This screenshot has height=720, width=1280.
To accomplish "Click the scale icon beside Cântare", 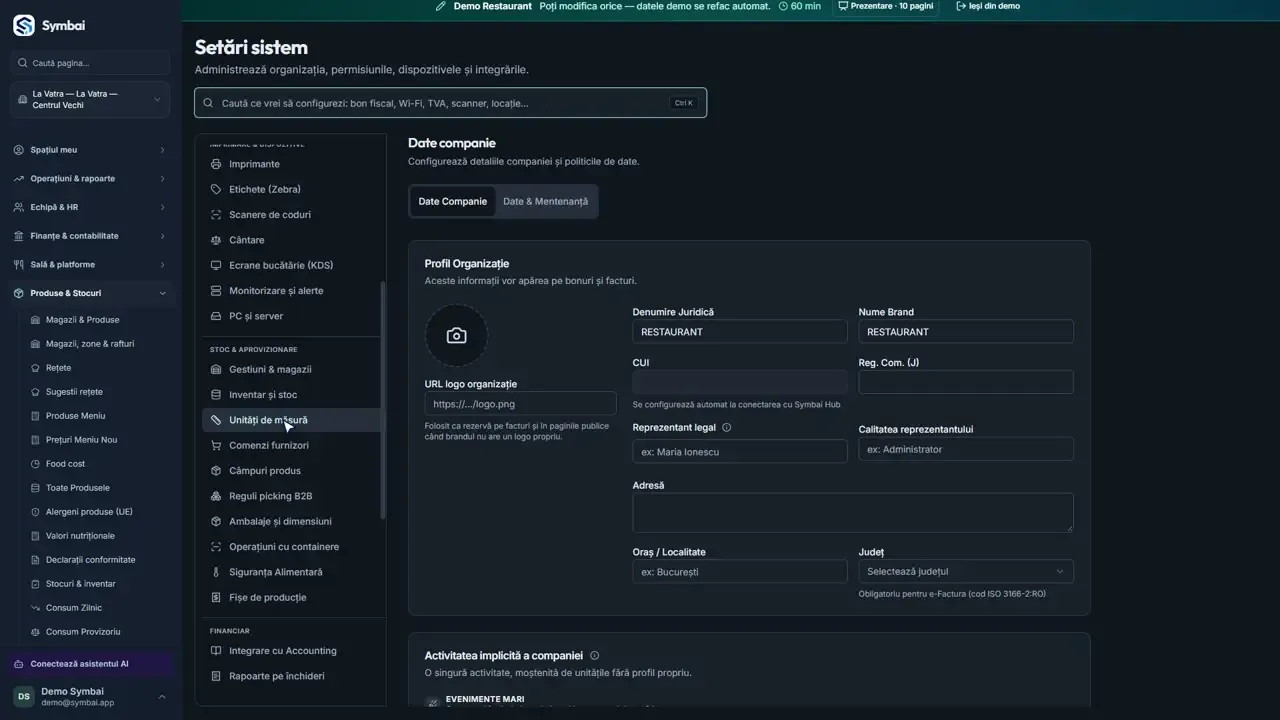I will [x=216, y=240].
